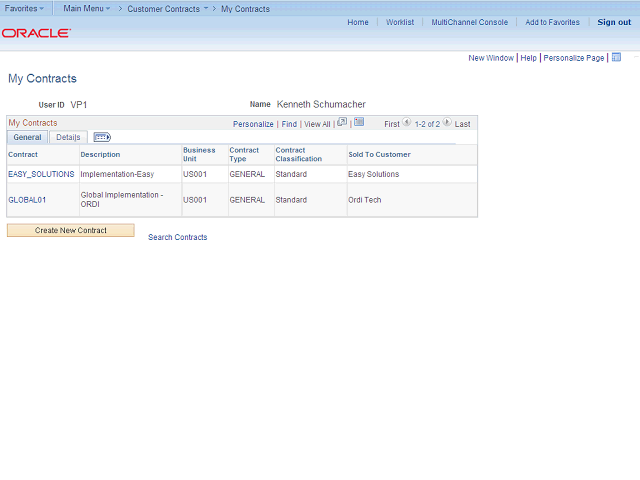Go to Home in the top navigation
The image size is (640, 480).
tap(358, 22)
